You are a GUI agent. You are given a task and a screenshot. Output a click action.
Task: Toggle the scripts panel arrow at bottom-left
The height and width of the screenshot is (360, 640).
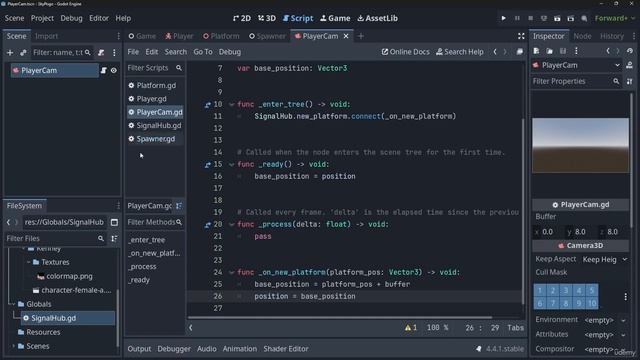point(191,328)
